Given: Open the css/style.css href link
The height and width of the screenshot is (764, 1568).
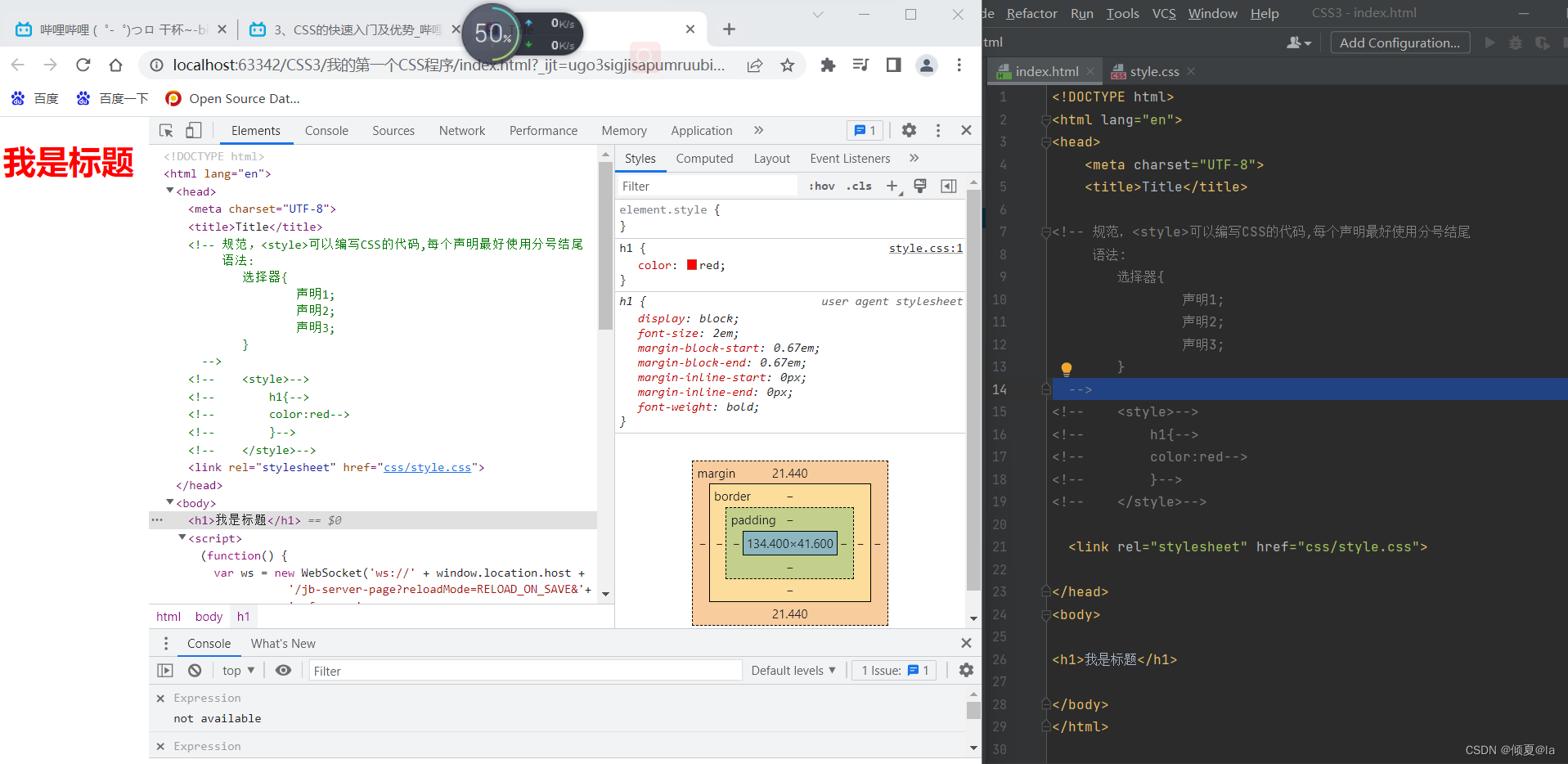Looking at the screenshot, I should point(428,468).
